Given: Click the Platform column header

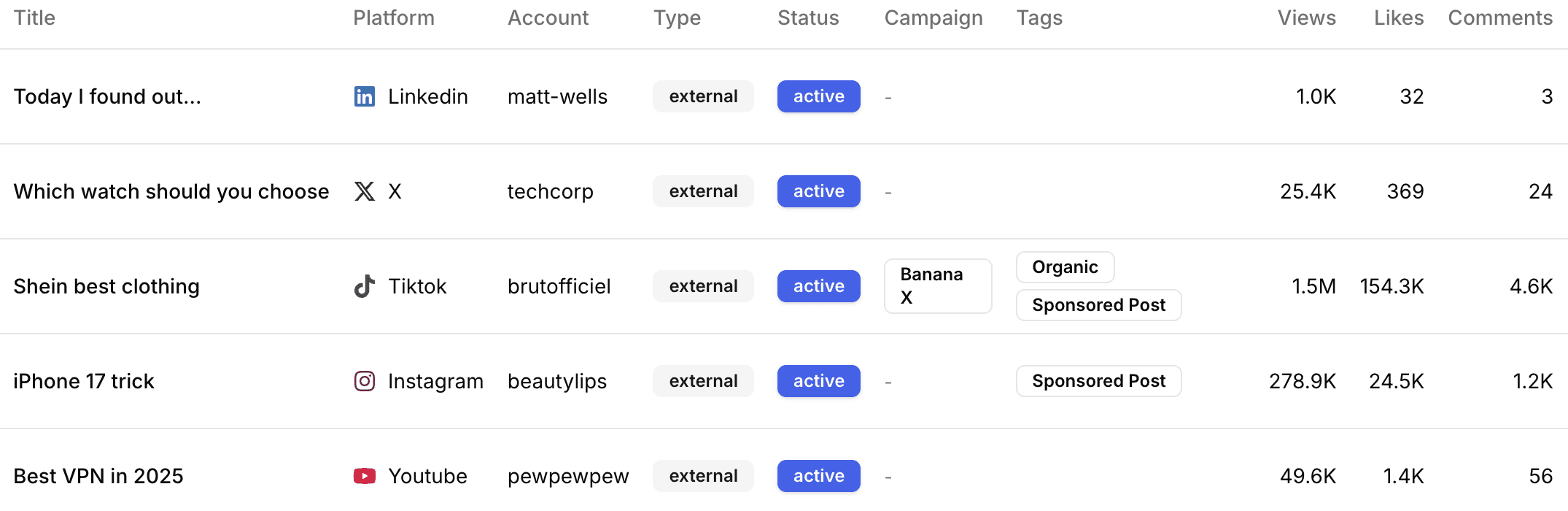Looking at the screenshot, I should pyautogui.click(x=394, y=18).
